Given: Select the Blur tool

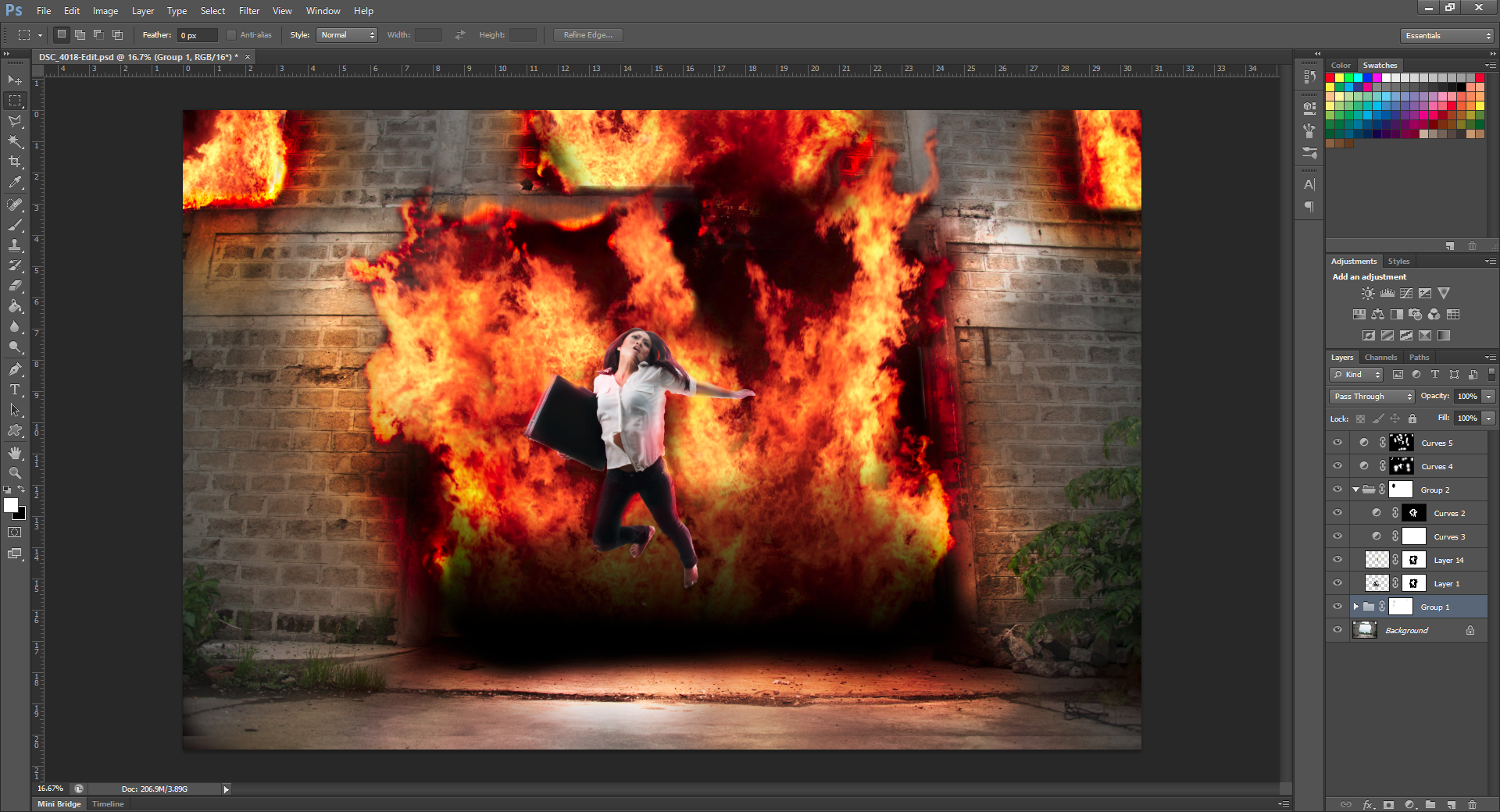Looking at the screenshot, I should point(15,326).
